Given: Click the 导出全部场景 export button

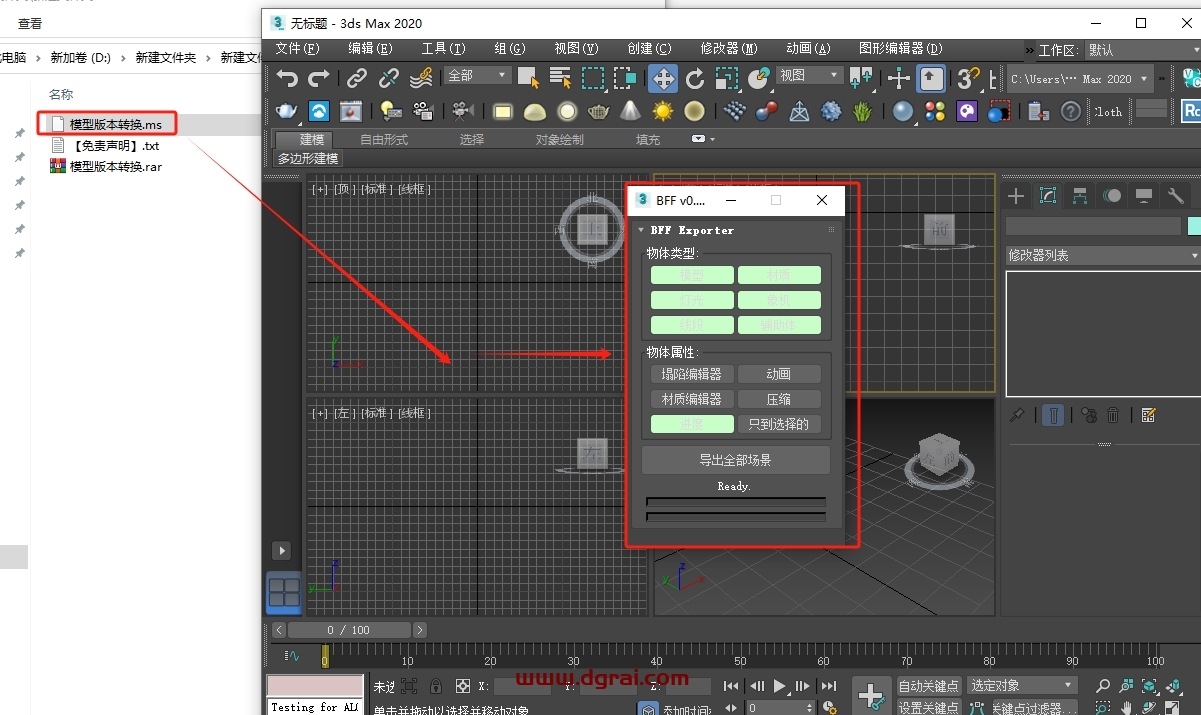Looking at the screenshot, I should click(x=736, y=460).
